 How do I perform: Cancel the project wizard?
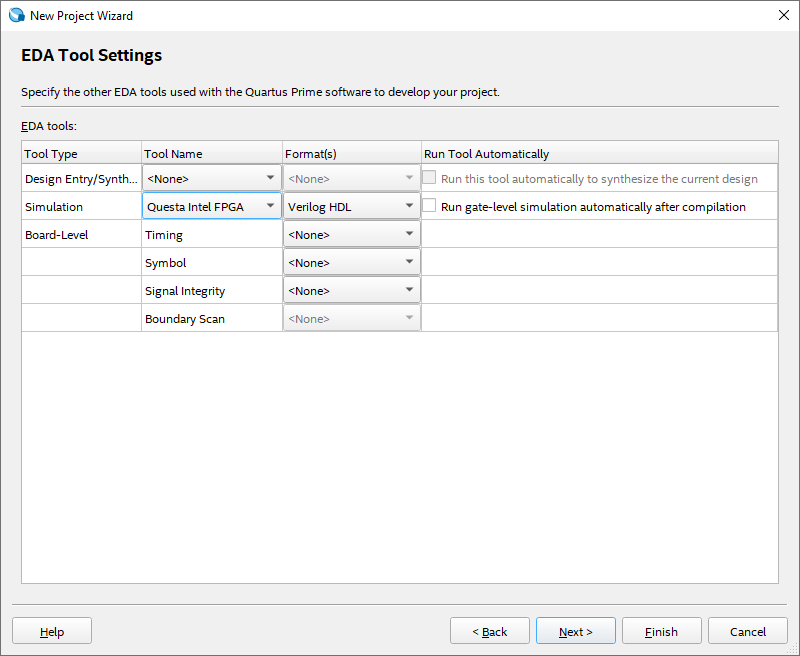(747, 631)
